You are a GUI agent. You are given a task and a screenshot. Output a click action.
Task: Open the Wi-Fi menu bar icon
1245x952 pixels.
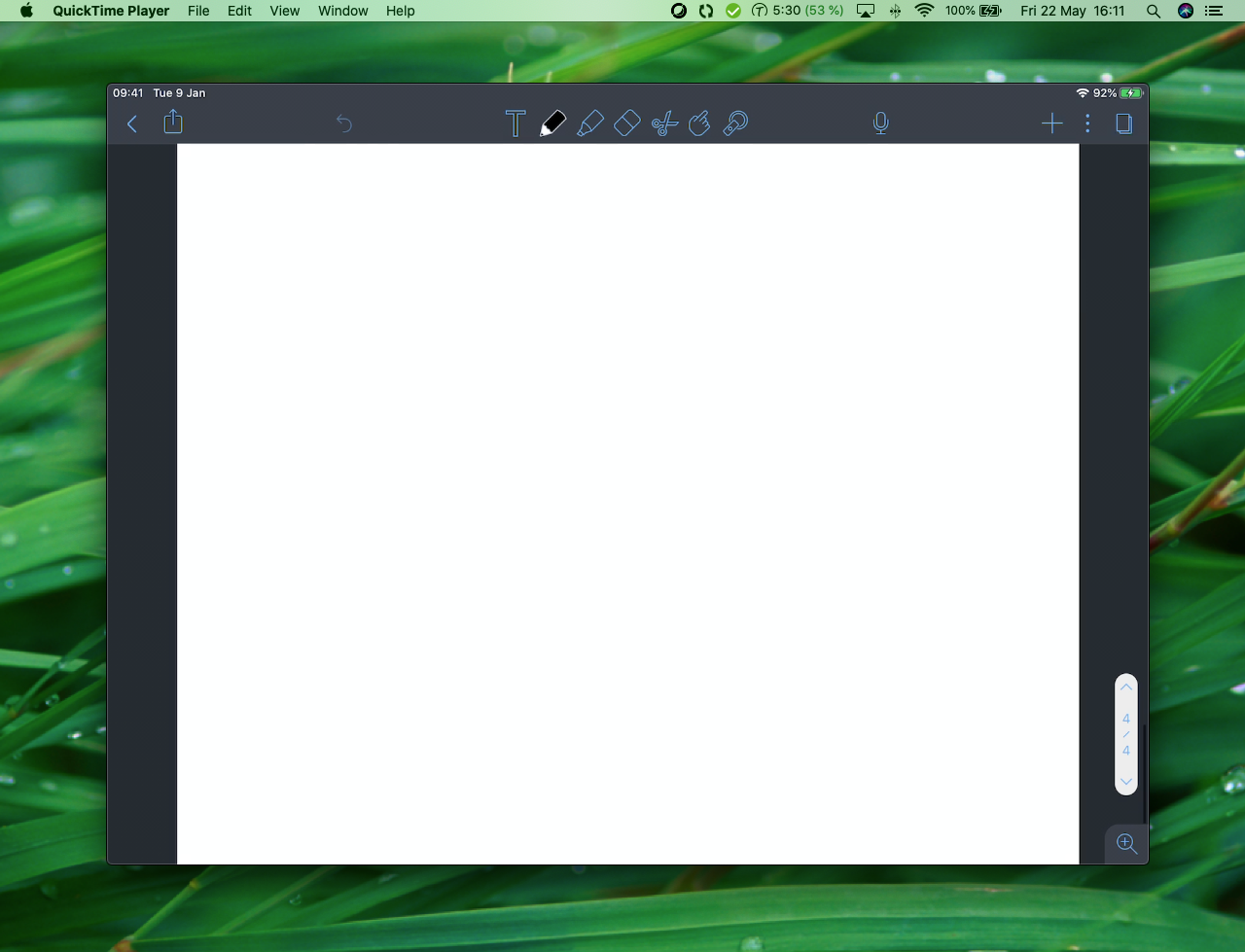[925, 11]
